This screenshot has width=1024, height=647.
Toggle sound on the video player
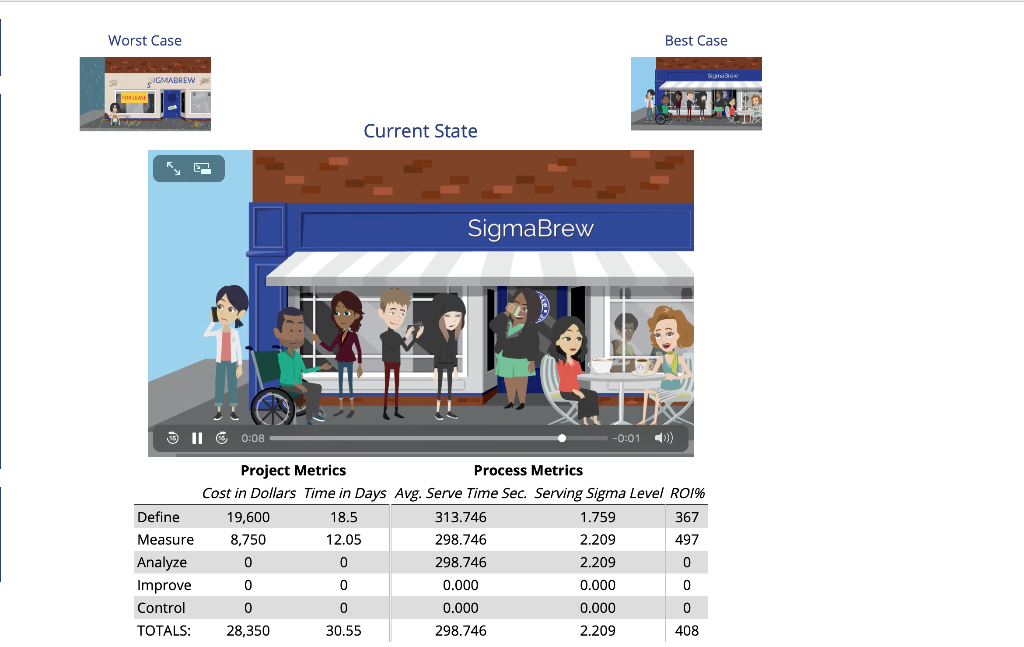point(663,438)
